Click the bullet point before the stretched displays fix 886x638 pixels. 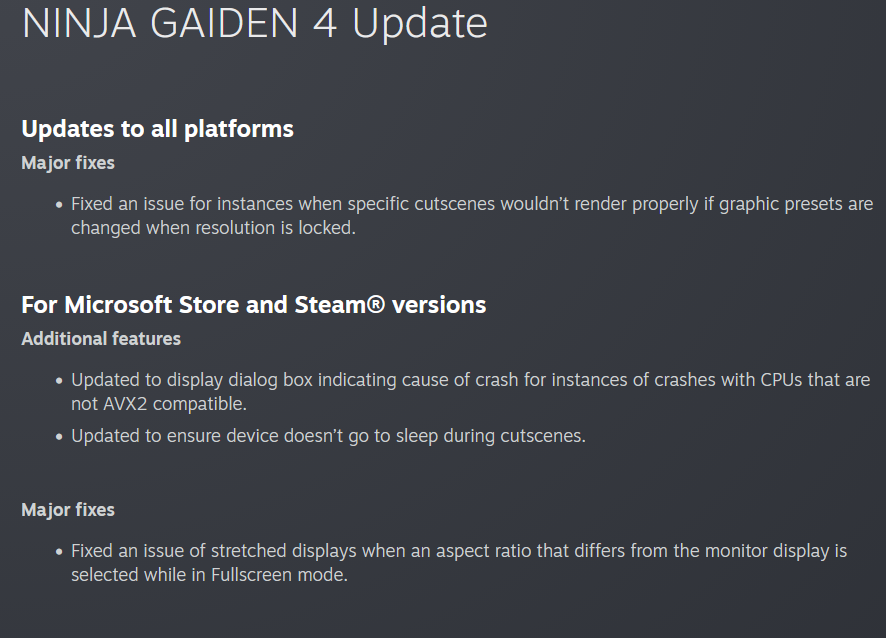tap(59, 552)
